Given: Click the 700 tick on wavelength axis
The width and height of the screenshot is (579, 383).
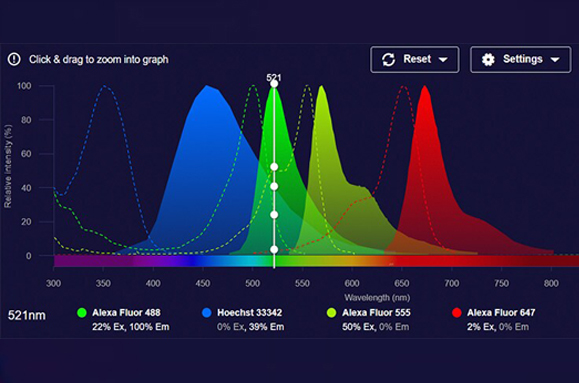Looking at the screenshot, I should (x=451, y=284).
